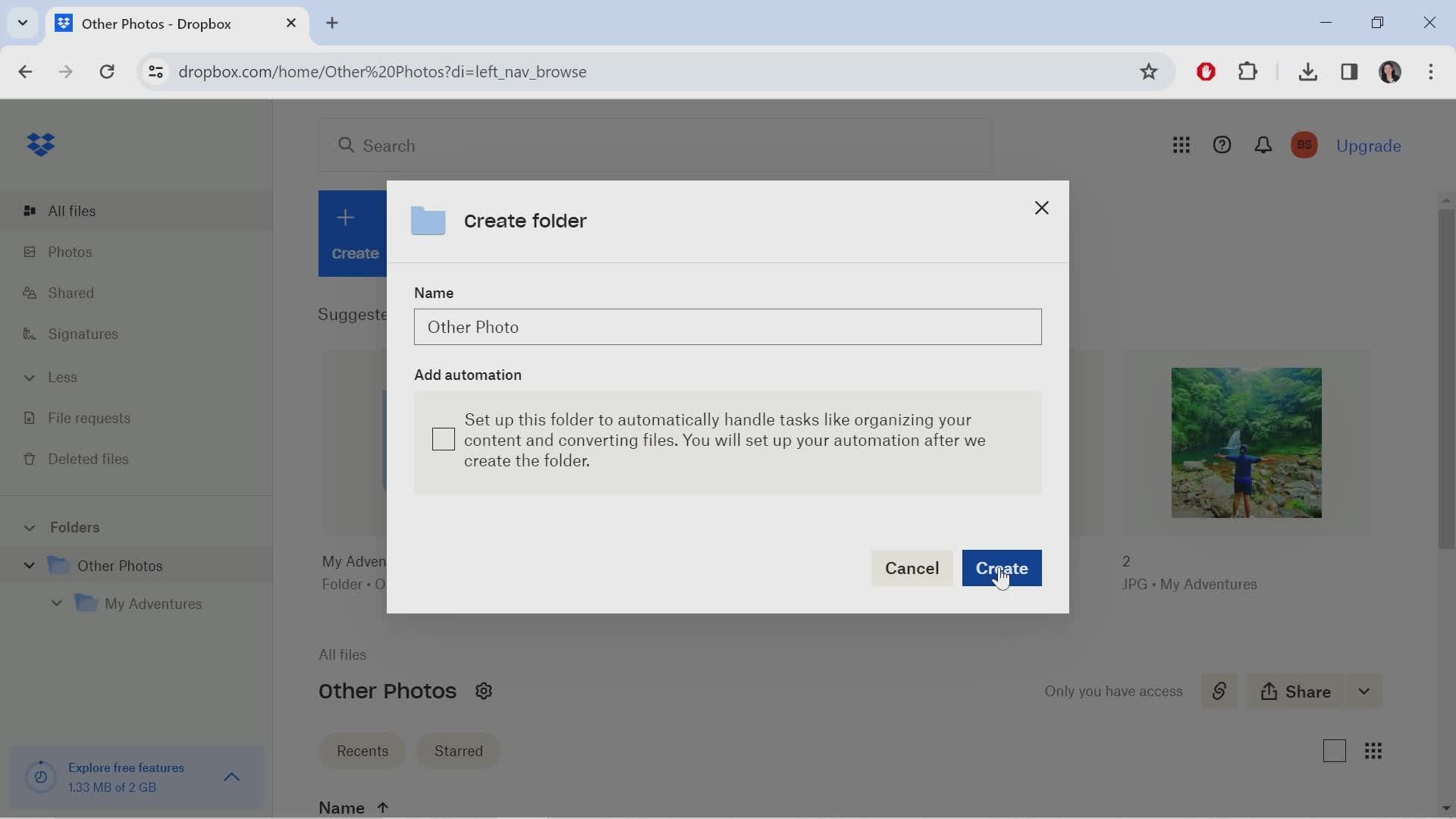This screenshot has height=819, width=1456.
Task: Enable the Add automation checkbox
Action: point(444,439)
